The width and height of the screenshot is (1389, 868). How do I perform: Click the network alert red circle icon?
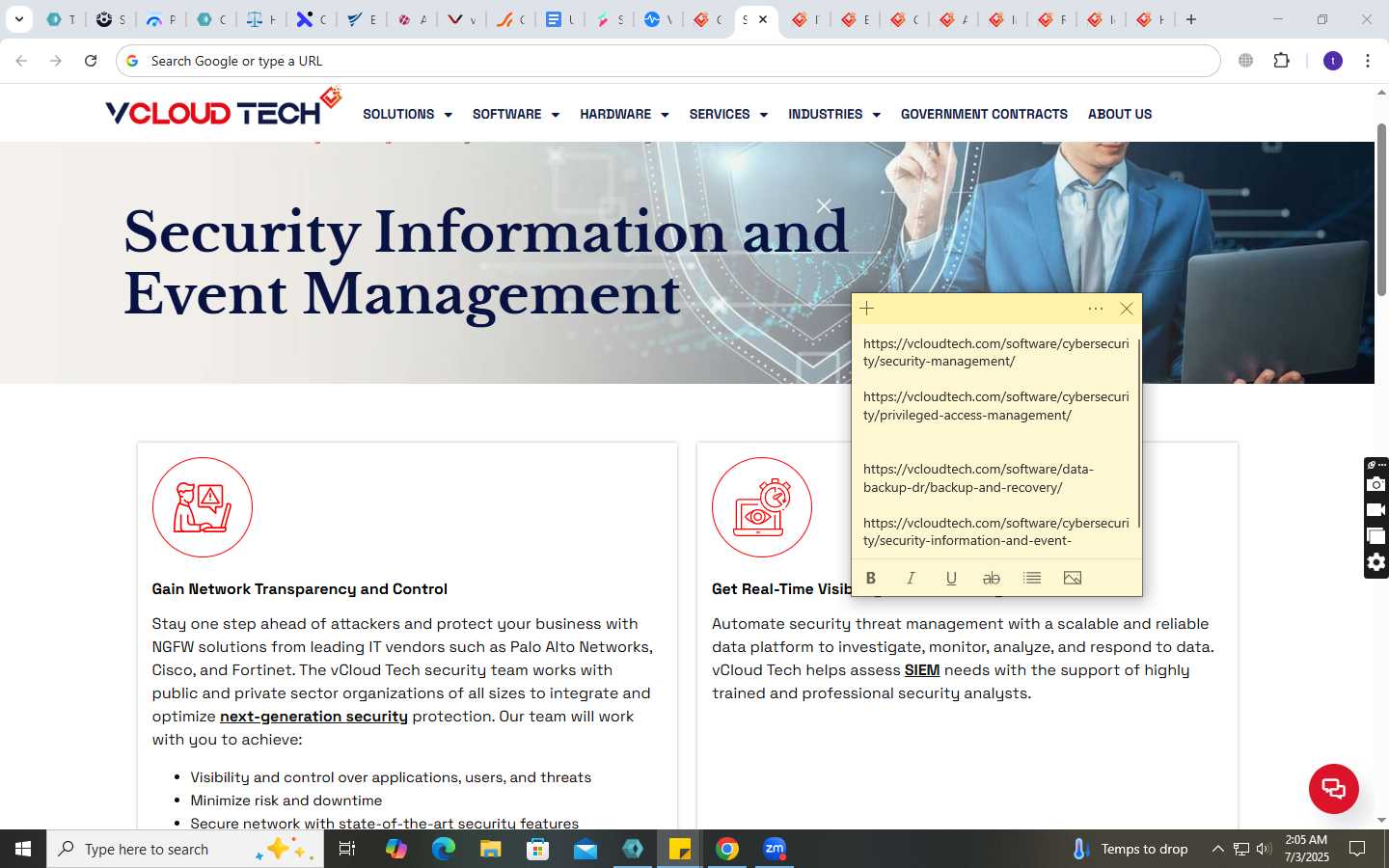point(203,507)
